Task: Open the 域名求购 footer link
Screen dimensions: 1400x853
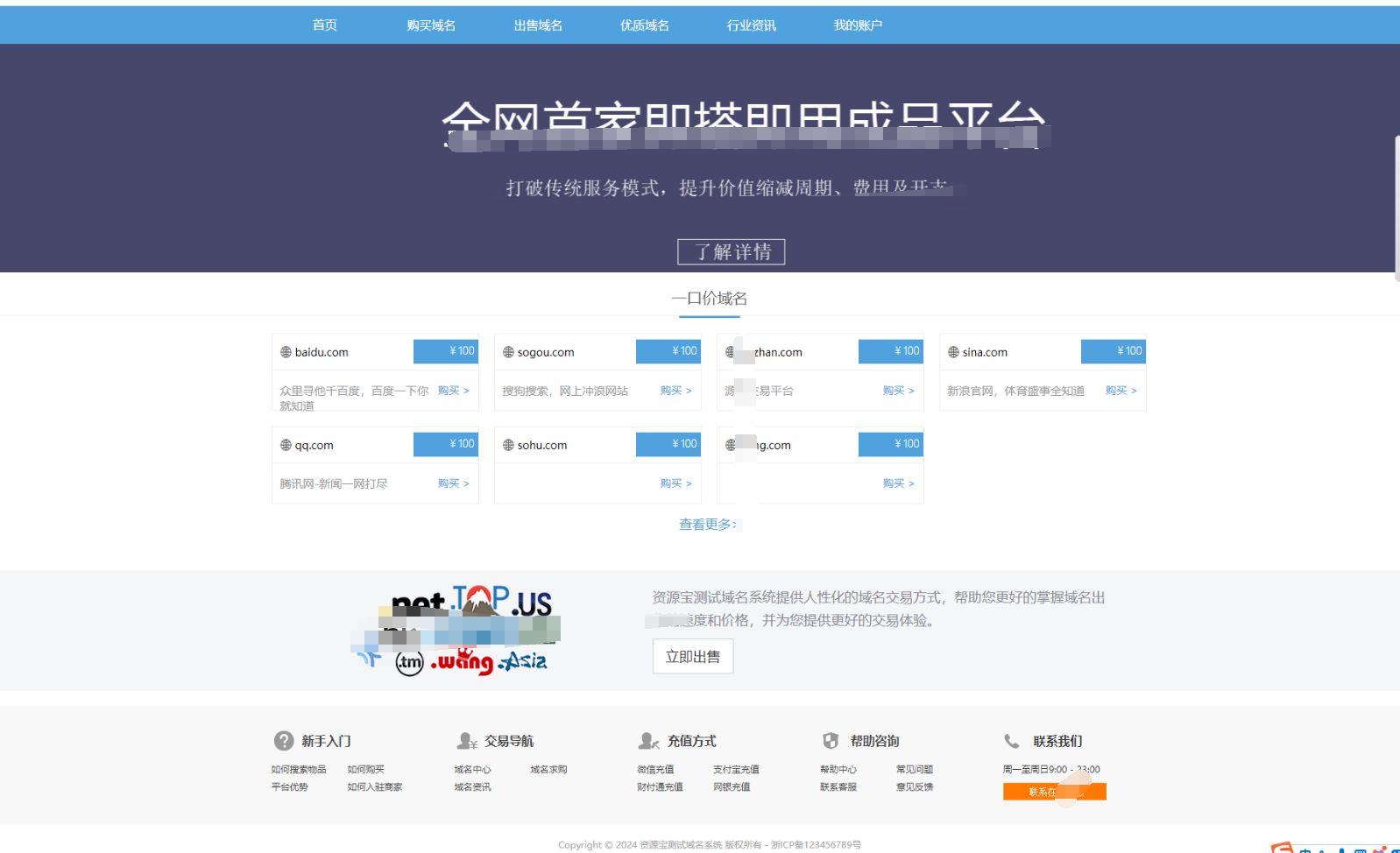Action: point(548,770)
